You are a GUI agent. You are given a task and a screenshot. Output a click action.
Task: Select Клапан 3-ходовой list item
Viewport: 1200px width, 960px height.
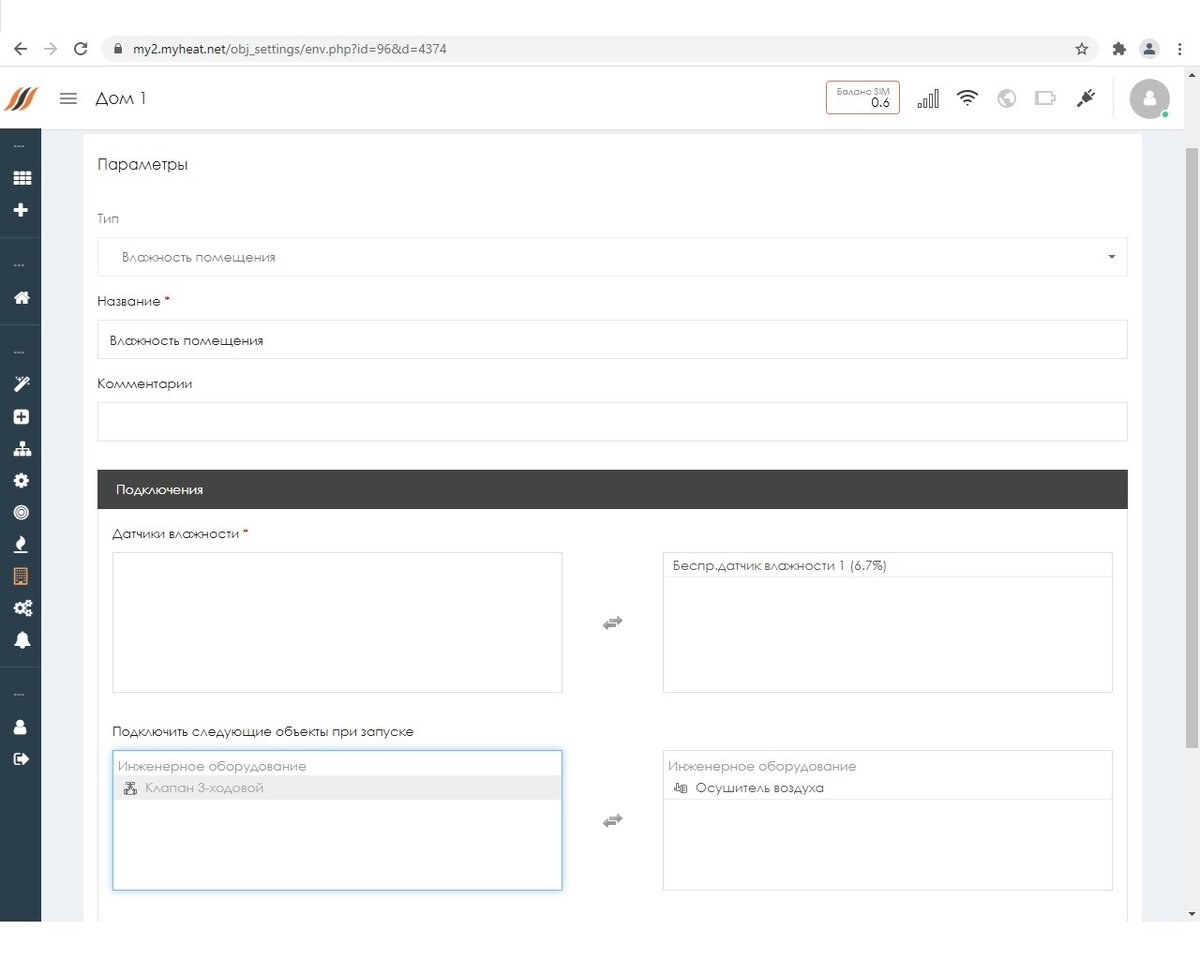coord(337,788)
